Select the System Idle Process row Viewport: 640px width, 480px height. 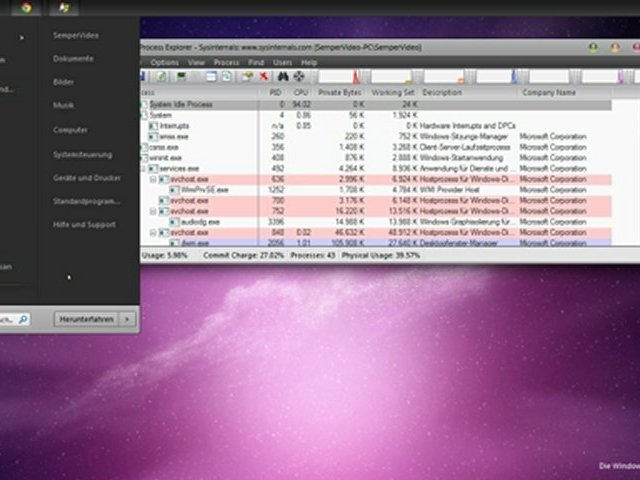point(376,104)
